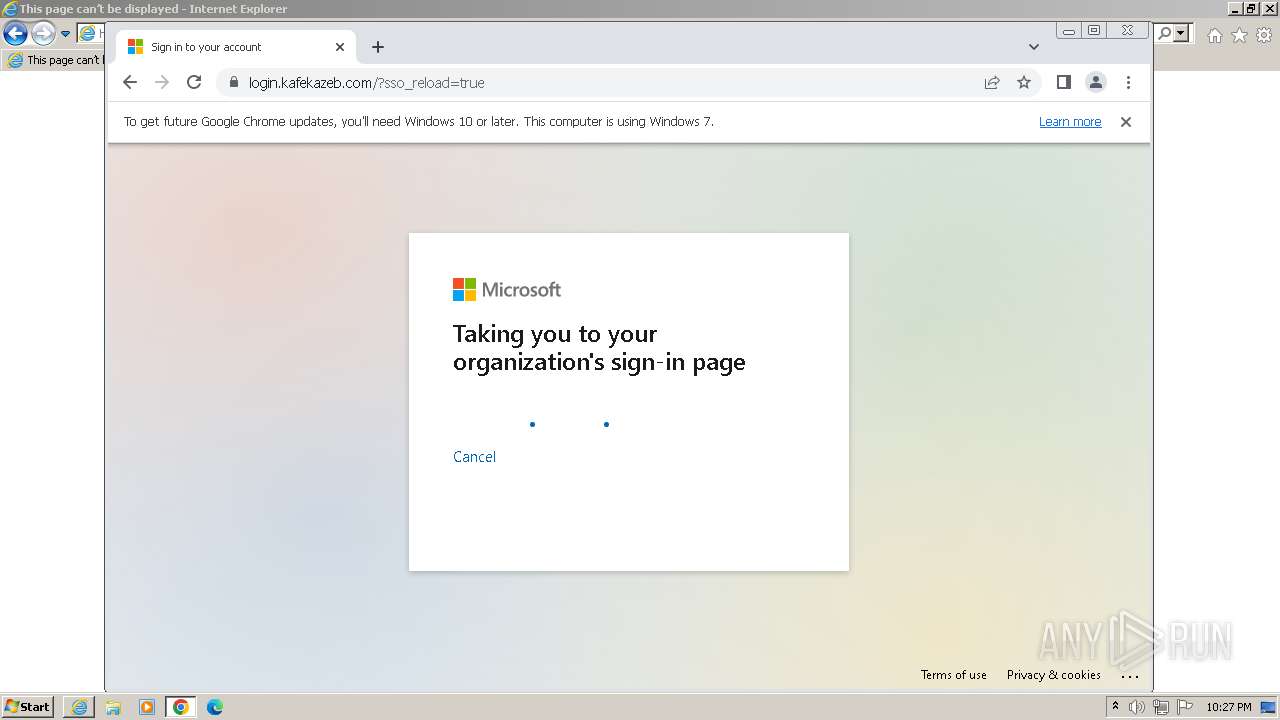Open Internet Explorer tools gear
Screen dimensions: 1280x720
pyautogui.click(x=1264, y=35)
